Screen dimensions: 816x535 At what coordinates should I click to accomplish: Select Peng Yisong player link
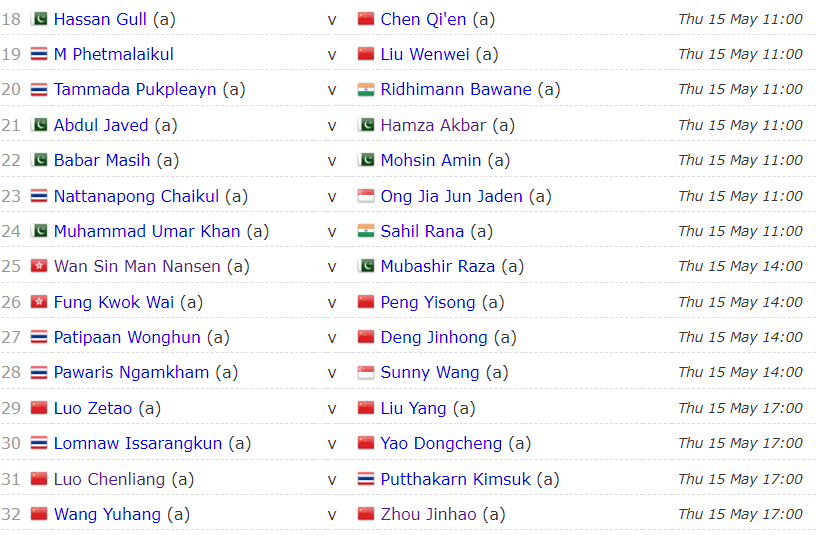tap(428, 302)
